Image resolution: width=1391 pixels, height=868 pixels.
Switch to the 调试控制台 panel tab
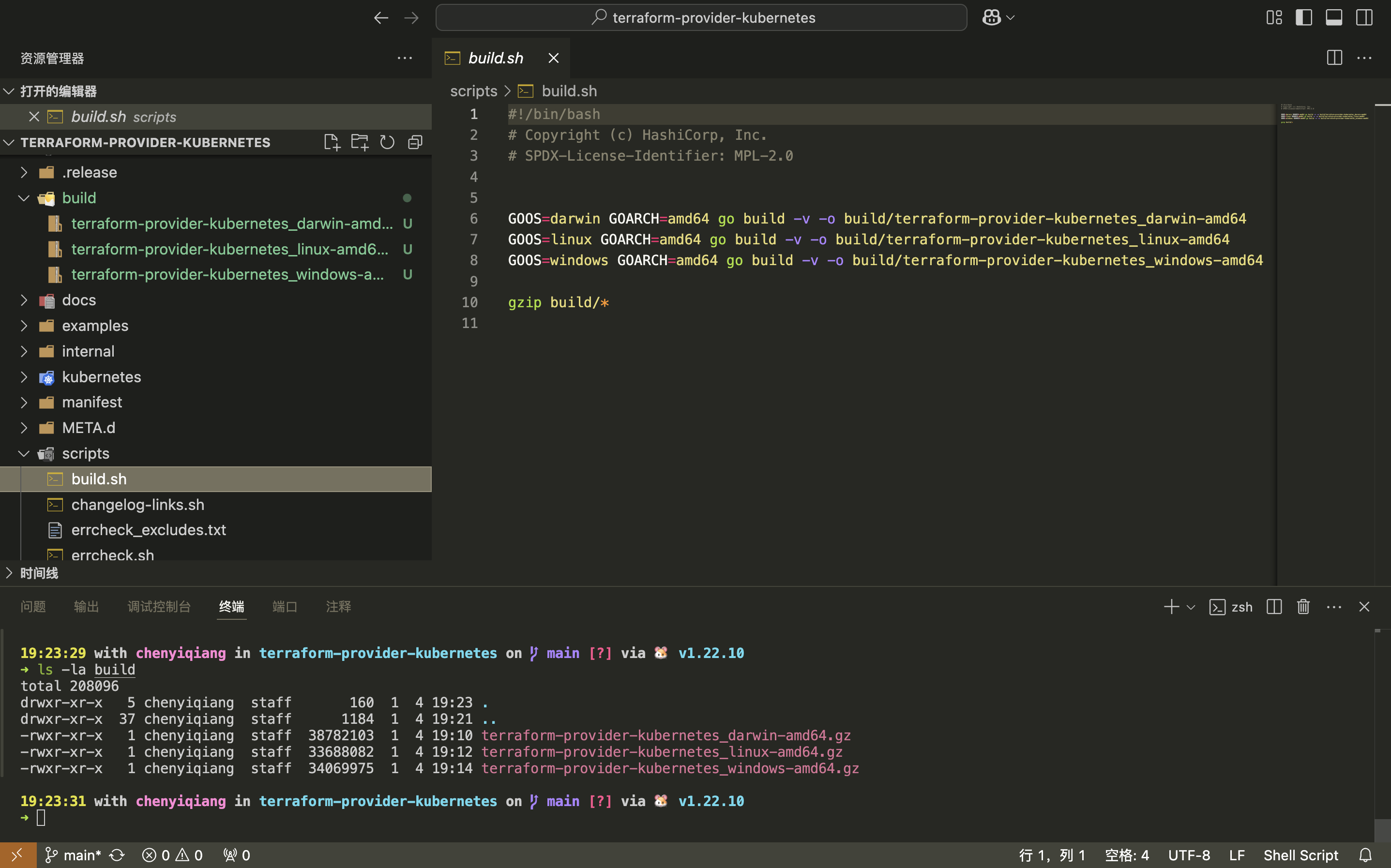pyautogui.click(x=159, y=607)
